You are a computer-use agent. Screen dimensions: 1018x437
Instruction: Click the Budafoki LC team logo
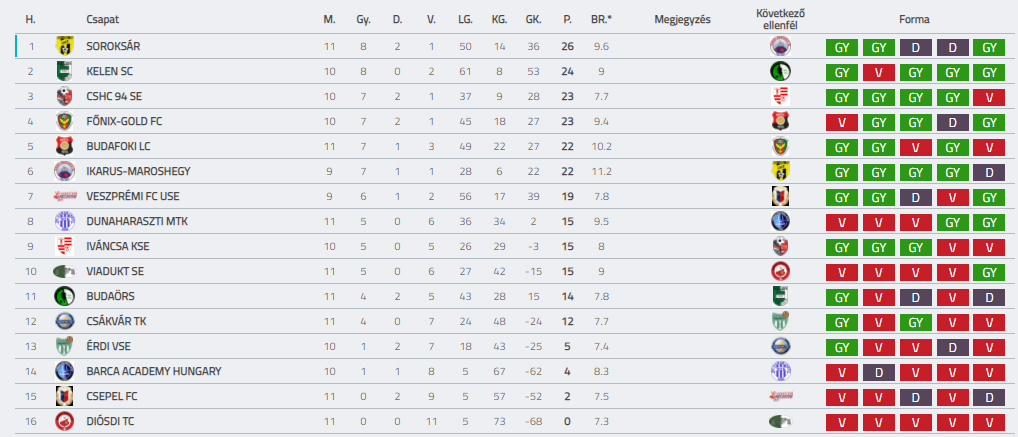point(65,146)
